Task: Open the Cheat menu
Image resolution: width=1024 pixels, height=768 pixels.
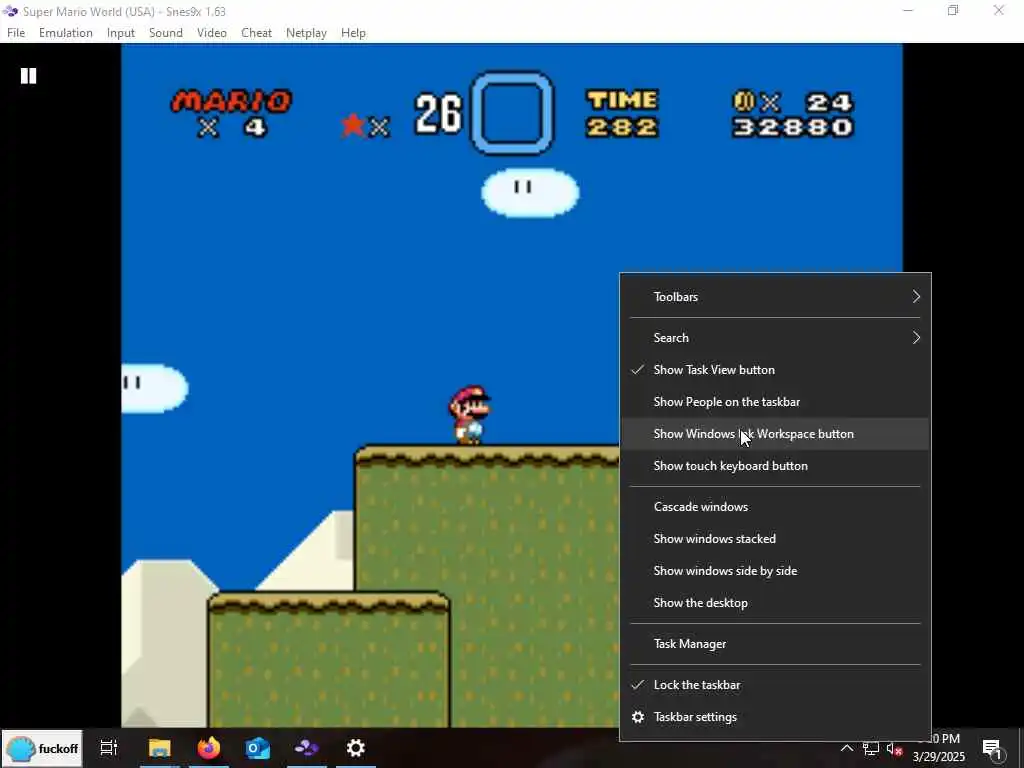Action: pyautogui.click(x=257, y=33)
